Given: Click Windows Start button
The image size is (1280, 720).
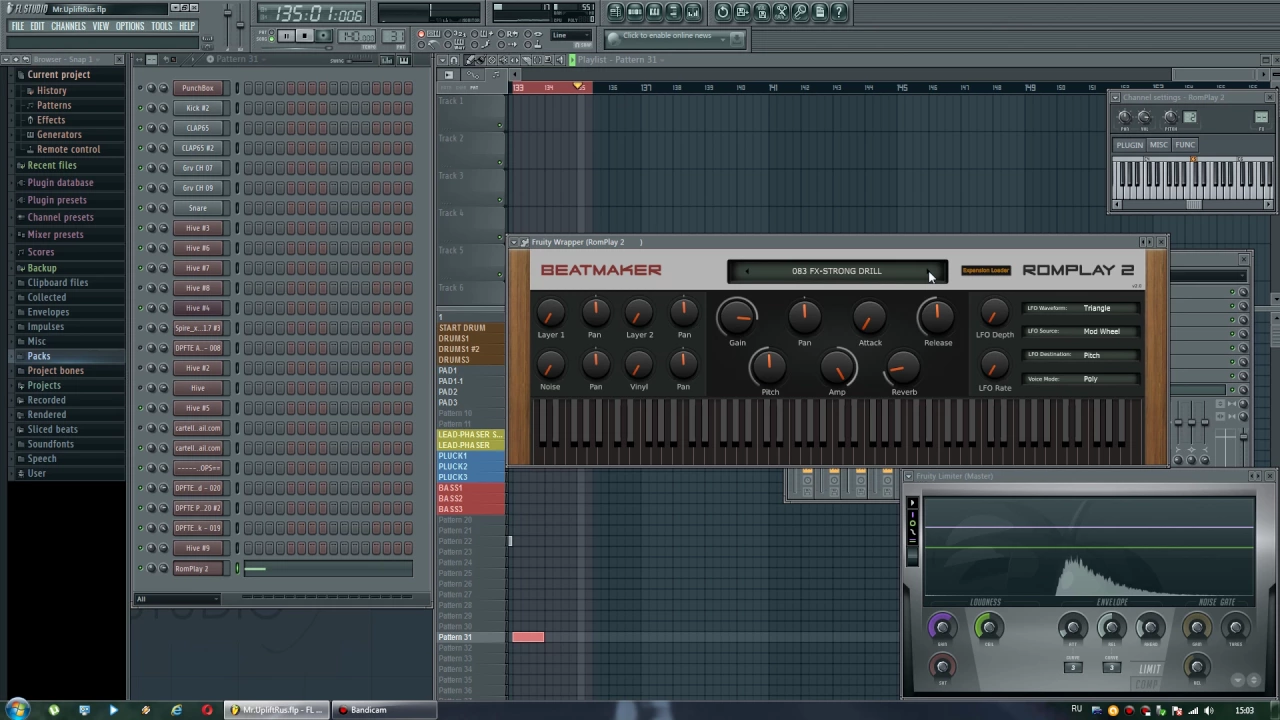Looking at the screenshot, I should point(18,710).
